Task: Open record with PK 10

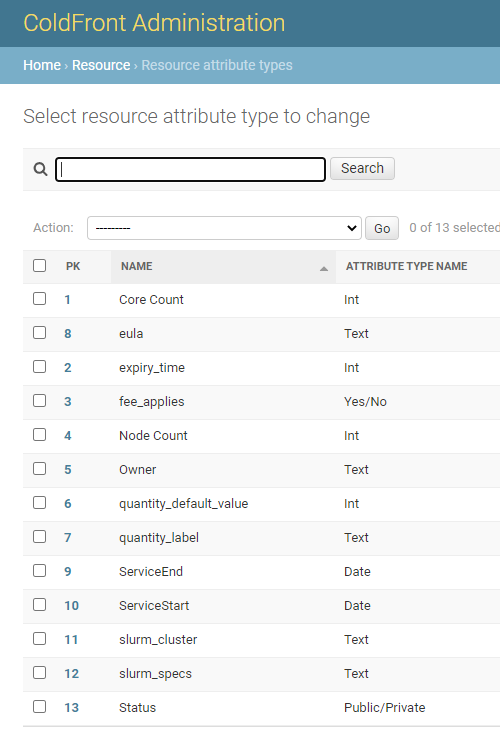Action: [x=71, y=606]
